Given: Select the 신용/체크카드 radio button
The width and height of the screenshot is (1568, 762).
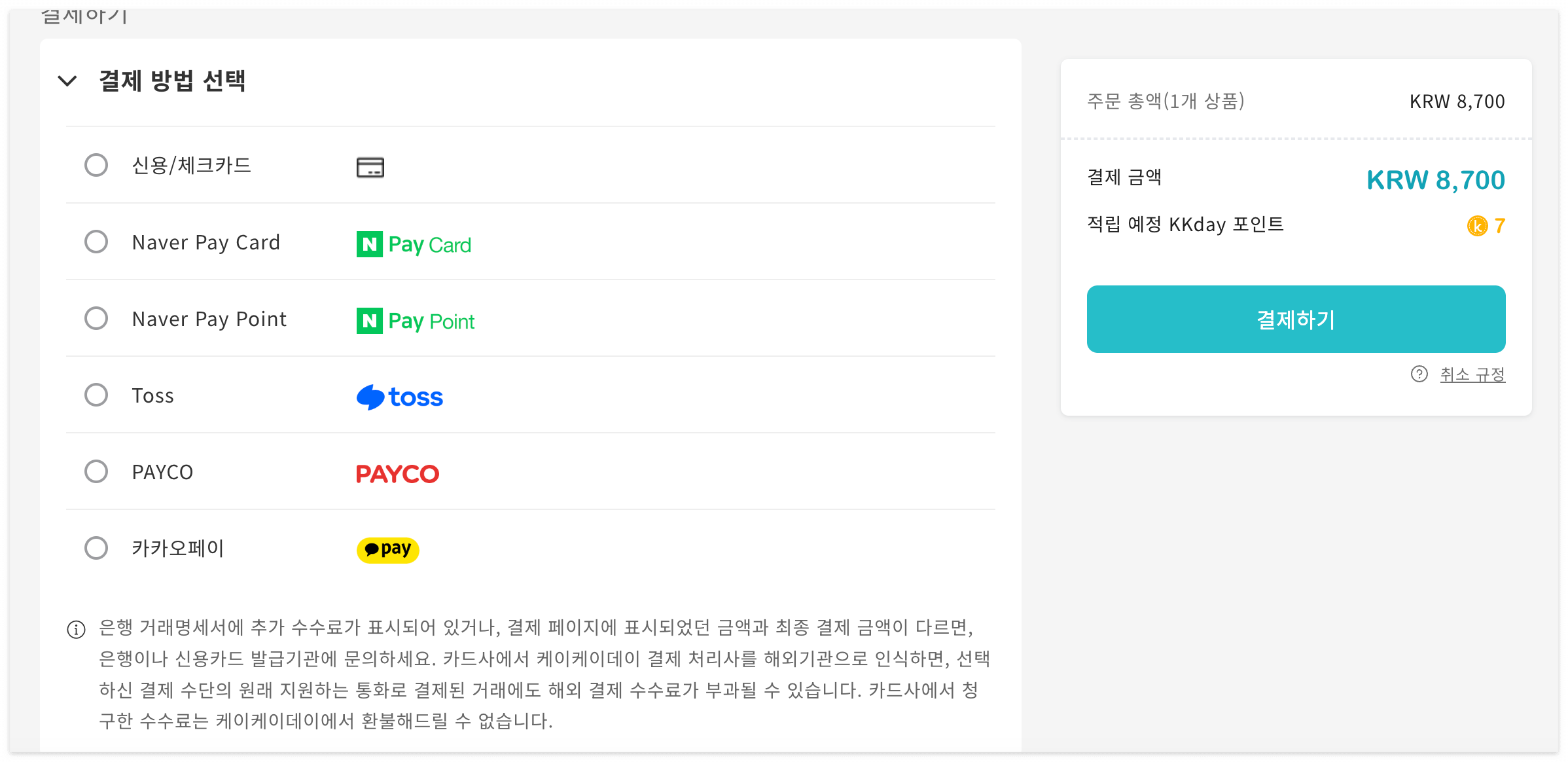Looking at the screenshot, I should pyautogui.click(x=96, y=165).
